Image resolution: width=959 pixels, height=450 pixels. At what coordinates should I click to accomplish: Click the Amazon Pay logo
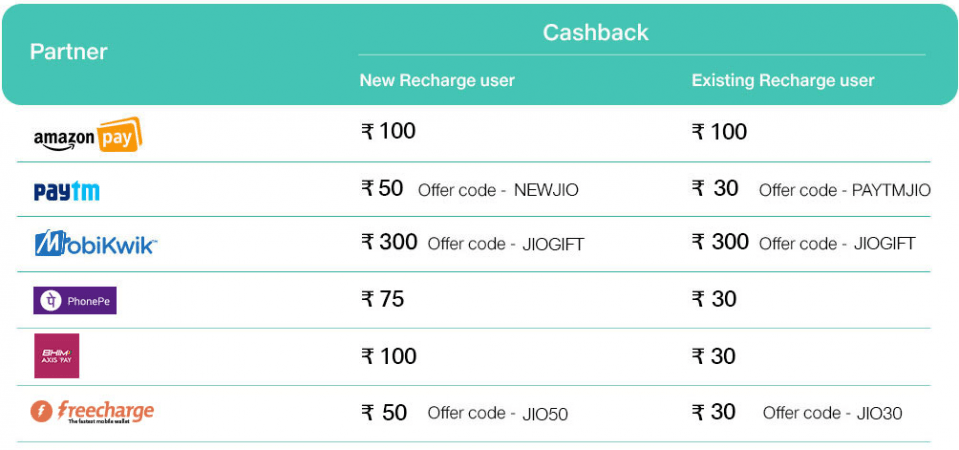87,135
